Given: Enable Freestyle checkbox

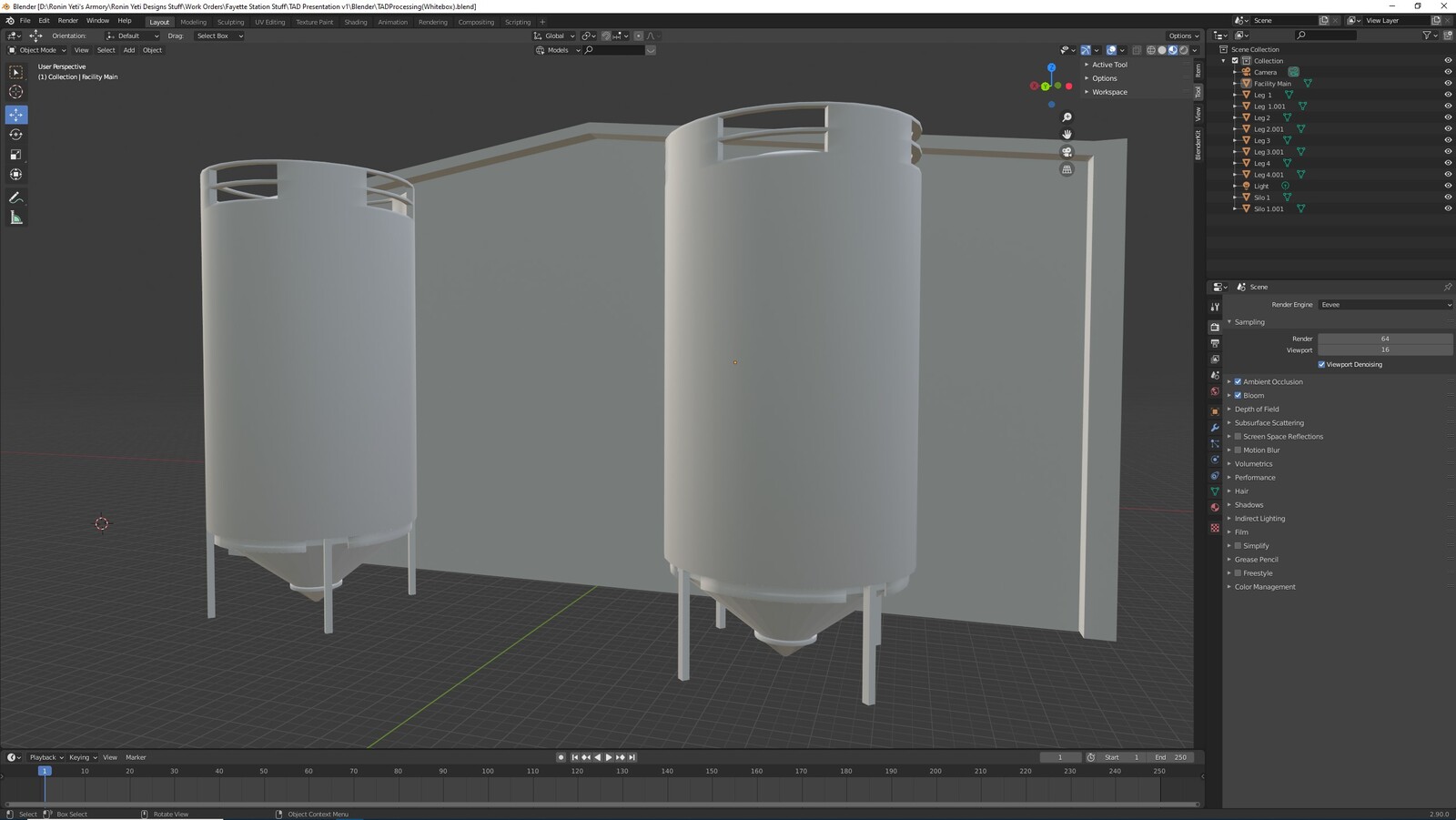Looking at the screenshot, I should [1238, 572].
